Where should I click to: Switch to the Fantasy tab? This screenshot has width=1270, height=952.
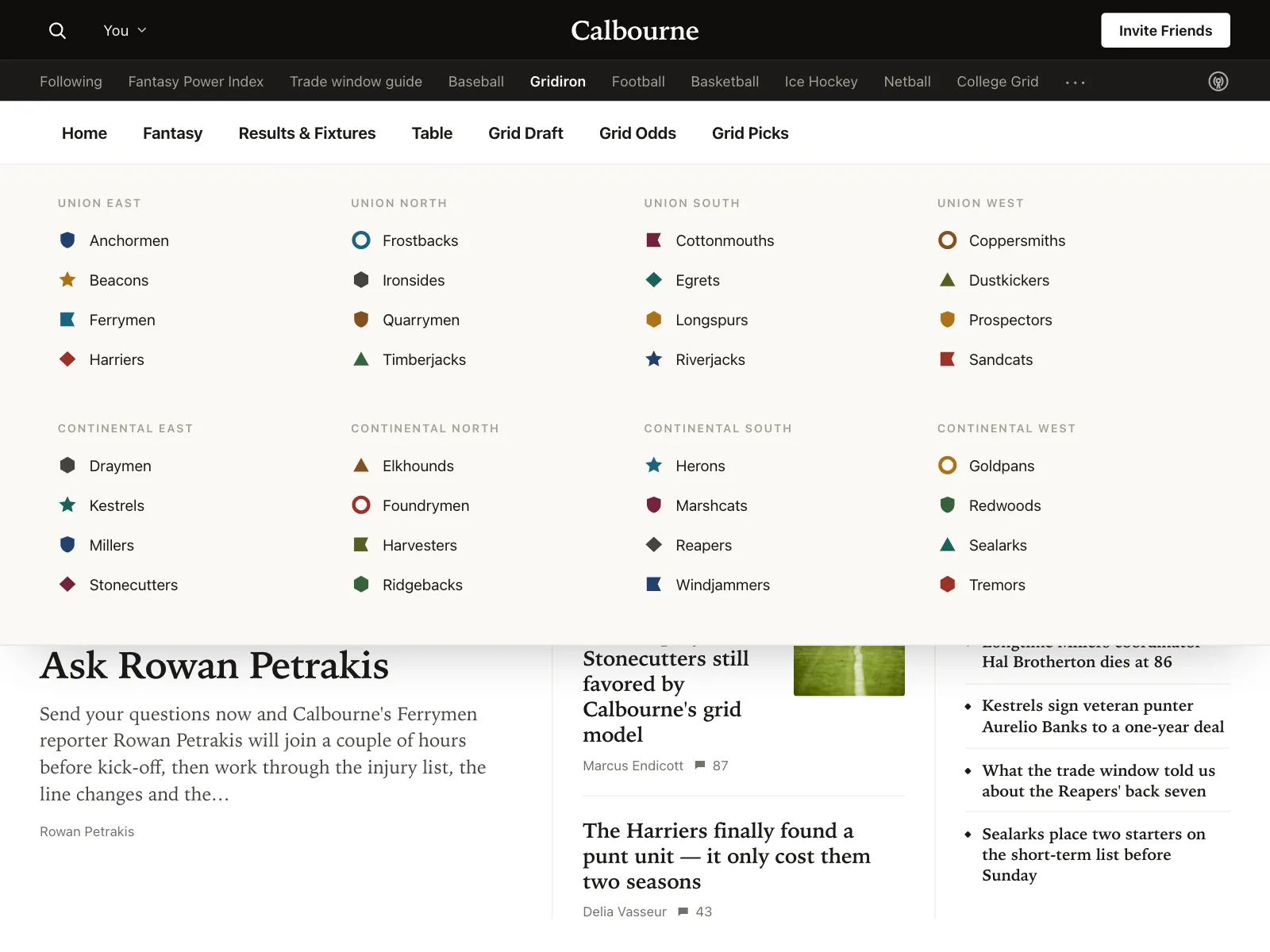coord(172,133)
